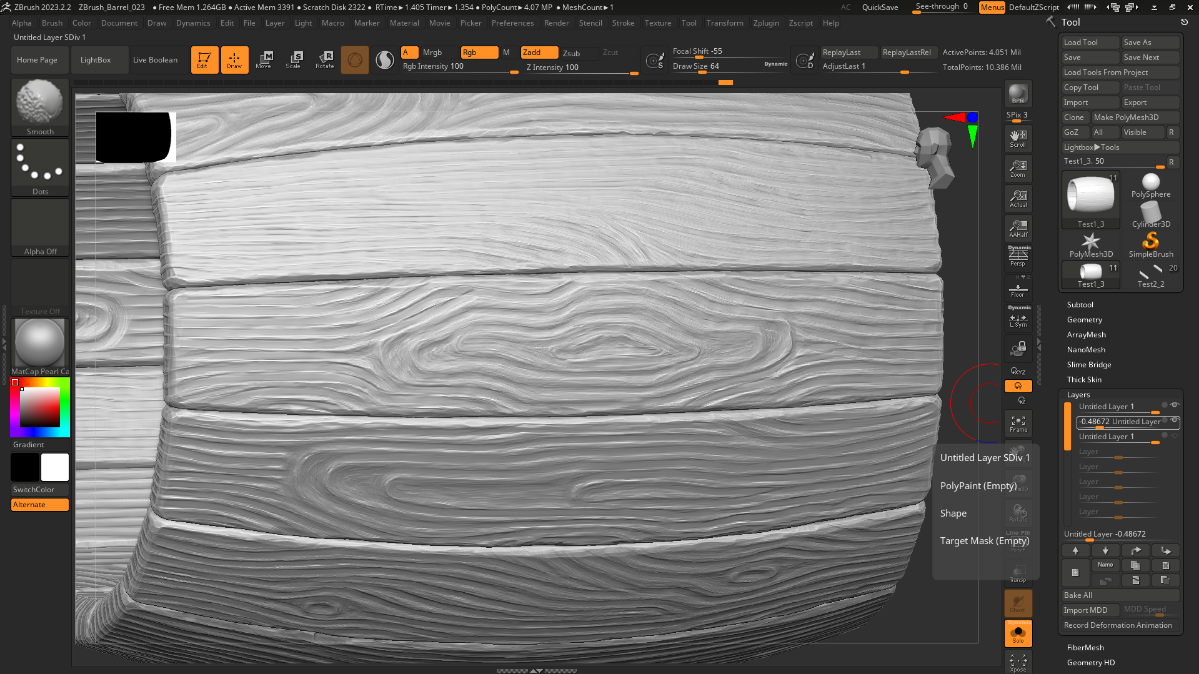Click the ZBrush logo icon

click(6, 7)
